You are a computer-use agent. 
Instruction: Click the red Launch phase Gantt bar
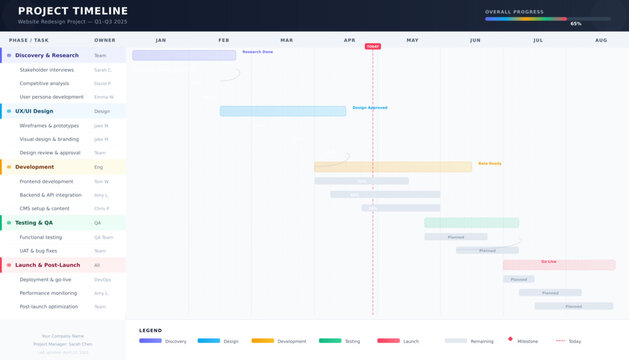[559, 265]
